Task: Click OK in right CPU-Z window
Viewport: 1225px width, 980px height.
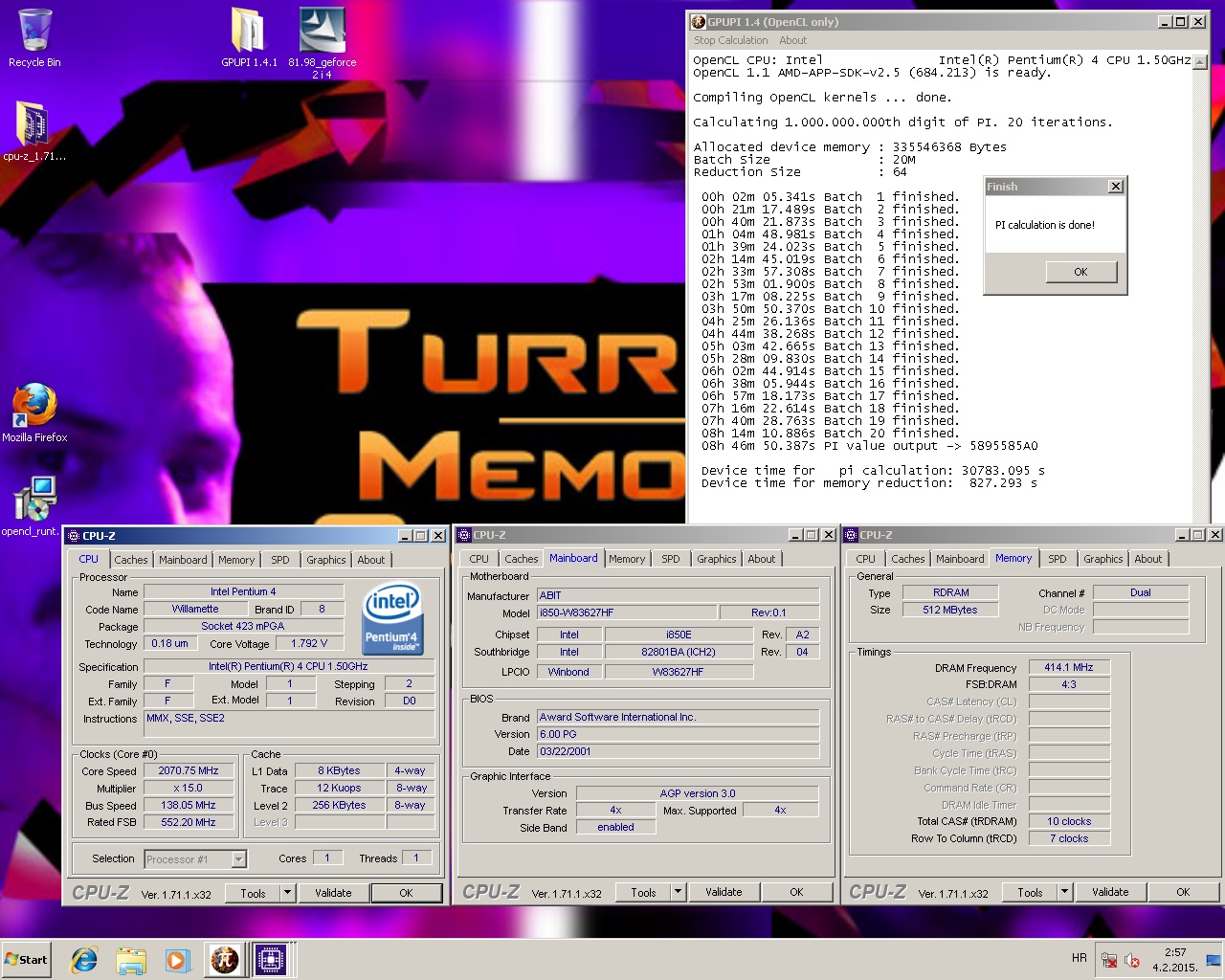Action: click(x=1183, y=892)
